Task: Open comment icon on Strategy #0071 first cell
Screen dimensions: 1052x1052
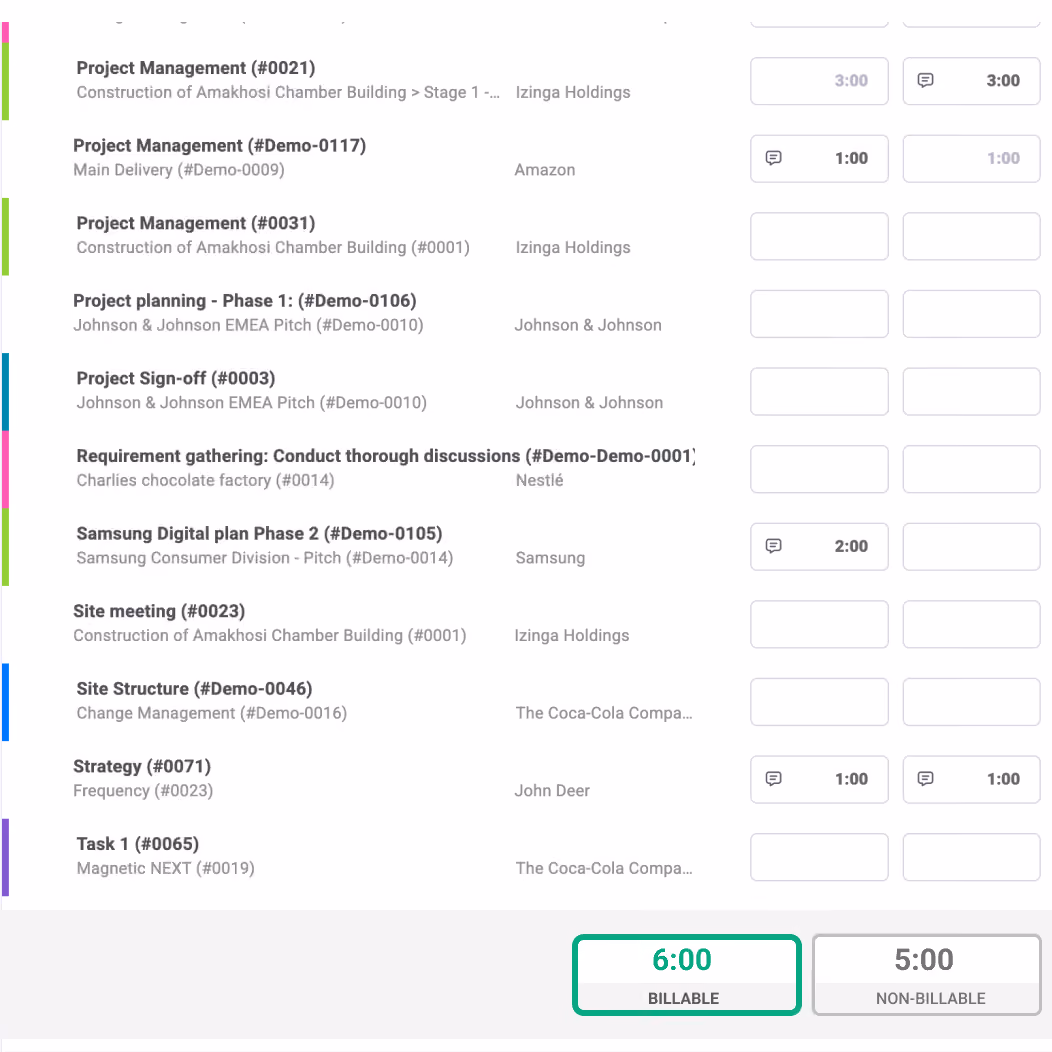Action: tap(774, 779)
